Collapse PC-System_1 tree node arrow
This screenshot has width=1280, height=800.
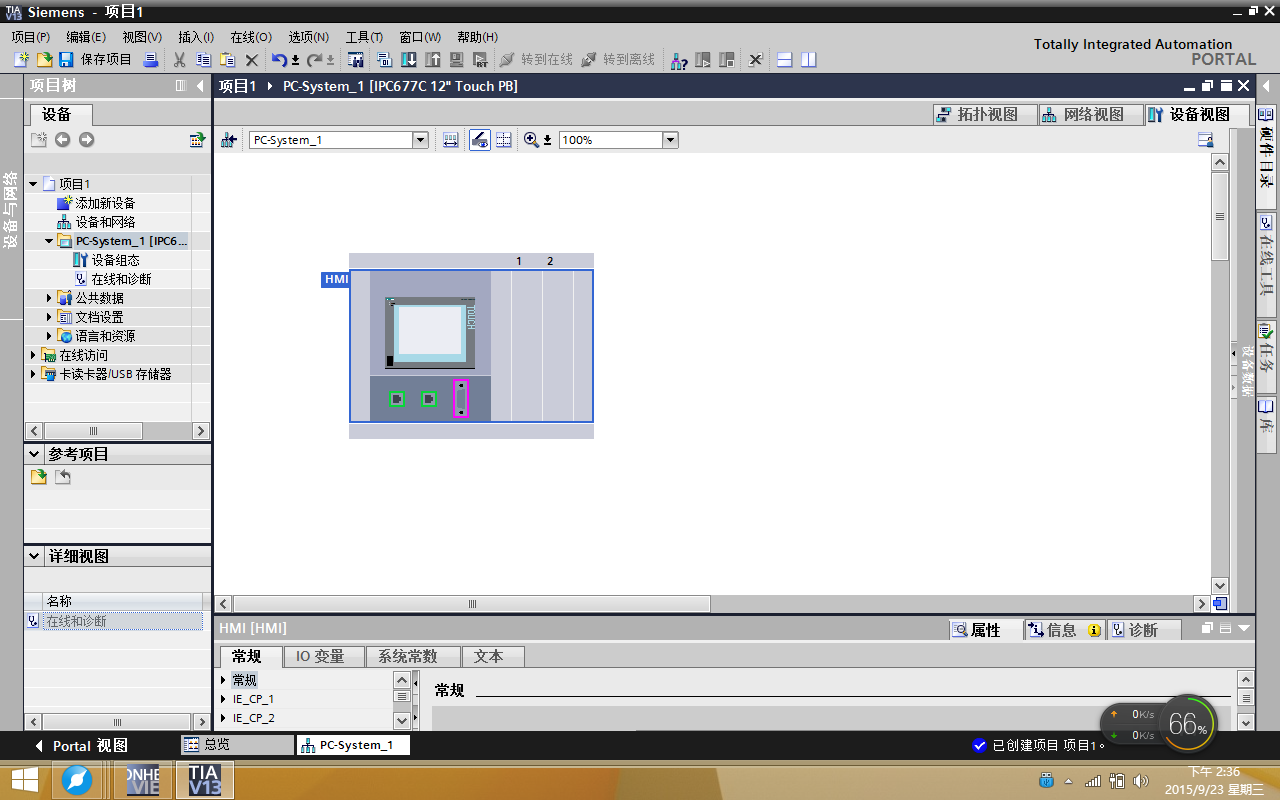click(x=49, y=241)
